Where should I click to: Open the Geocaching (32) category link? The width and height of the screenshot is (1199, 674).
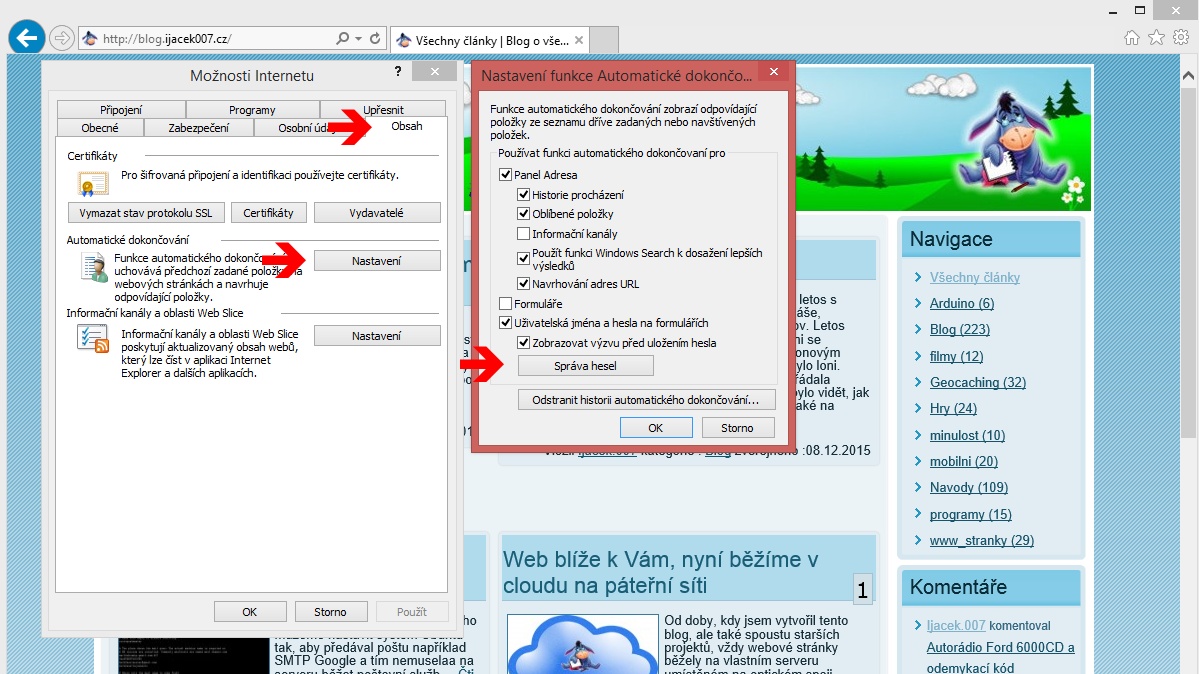click(978, 382)
